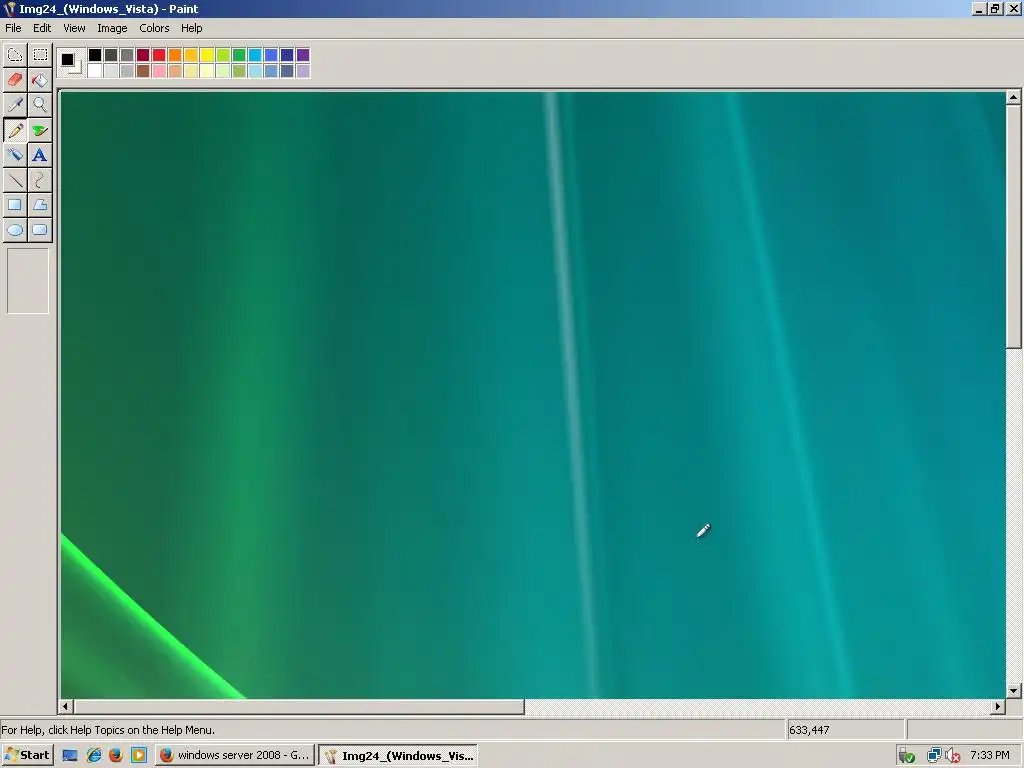This screenshot has width=1024, height=768.
Task: Launch Firefox from quick launch
Action: tap(116, 756)
